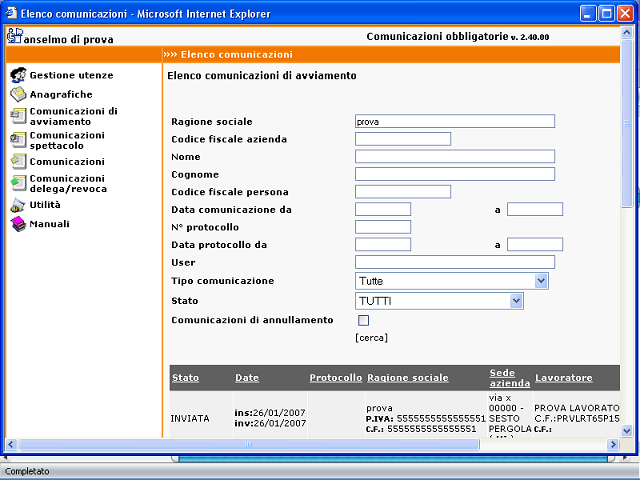This screenshot has width=640, height=480.
Task: Click the Codice fiscale persona field
Action: [403, 191]
